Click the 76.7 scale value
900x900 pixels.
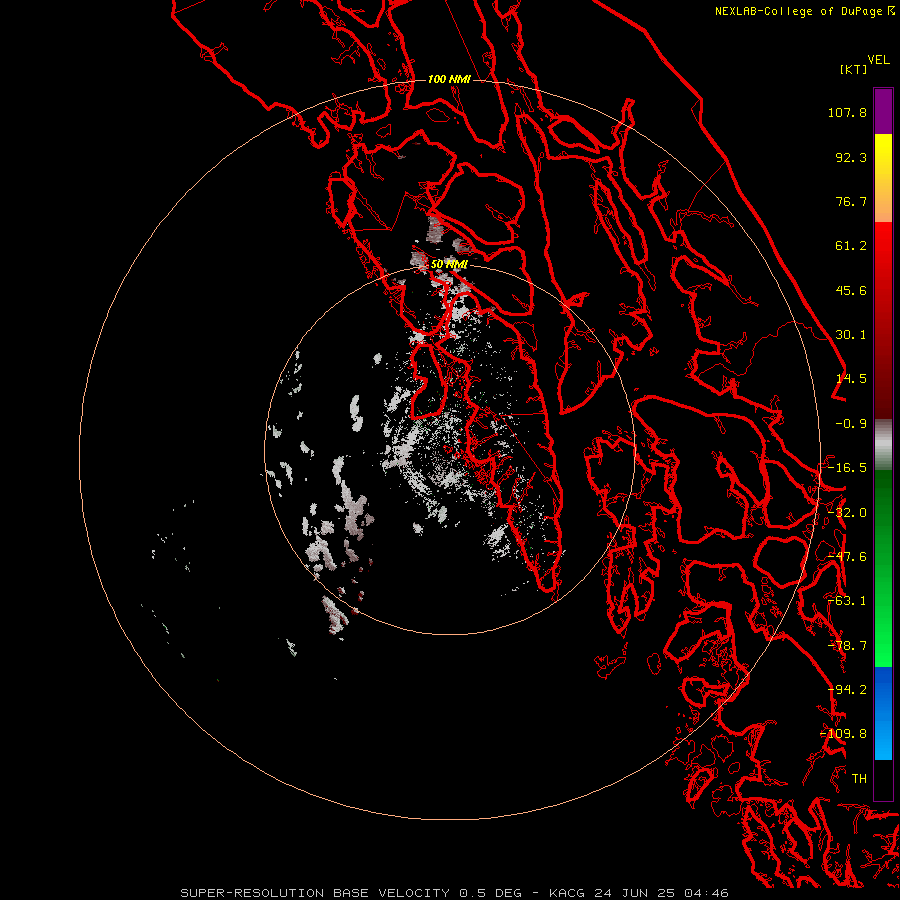tap(851, 201)
